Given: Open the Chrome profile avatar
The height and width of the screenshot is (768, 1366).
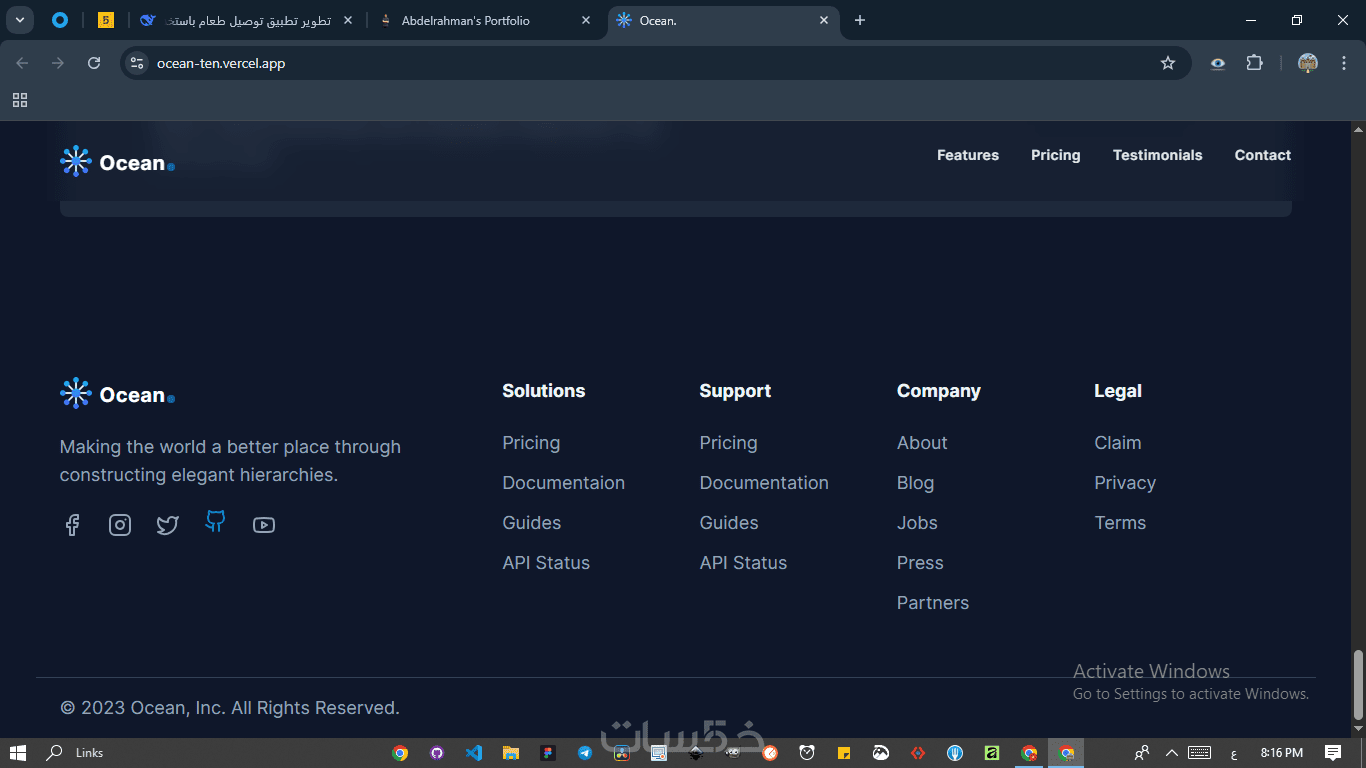Looking at the screenshot, I should (x=1308, y=63).
